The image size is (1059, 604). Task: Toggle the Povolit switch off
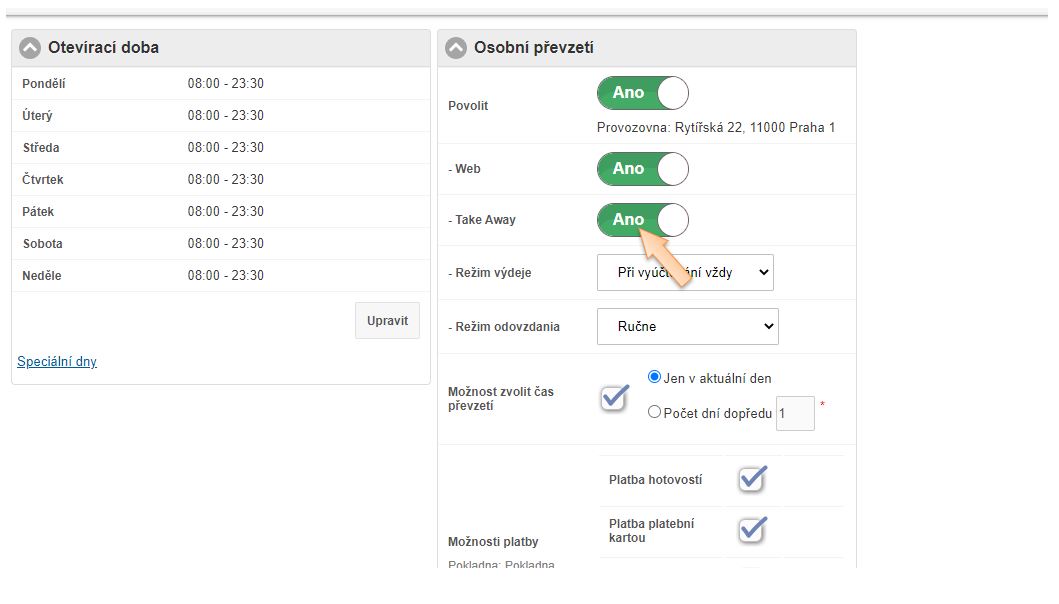point(642,93)
